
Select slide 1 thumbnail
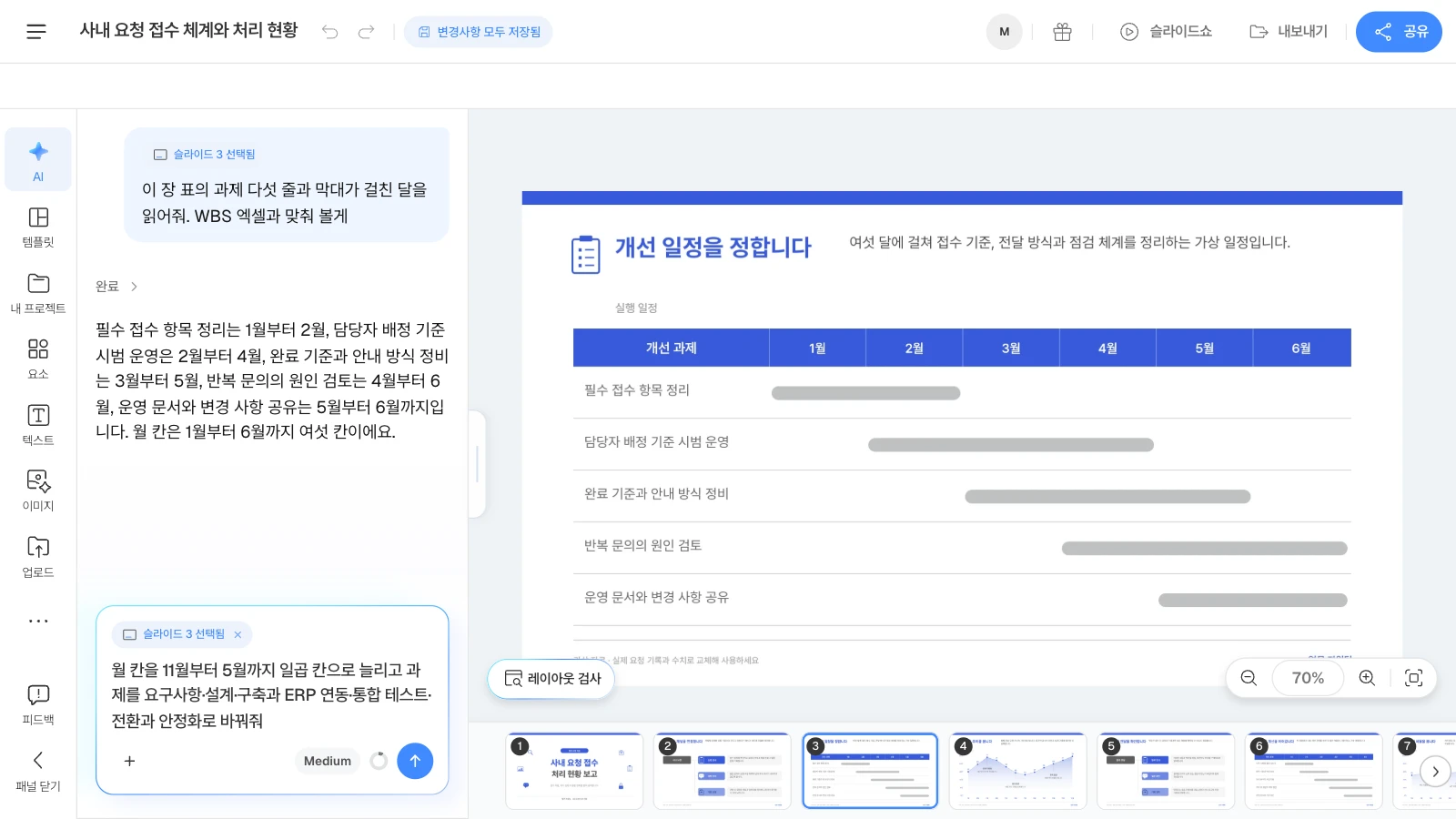[574, 771]
